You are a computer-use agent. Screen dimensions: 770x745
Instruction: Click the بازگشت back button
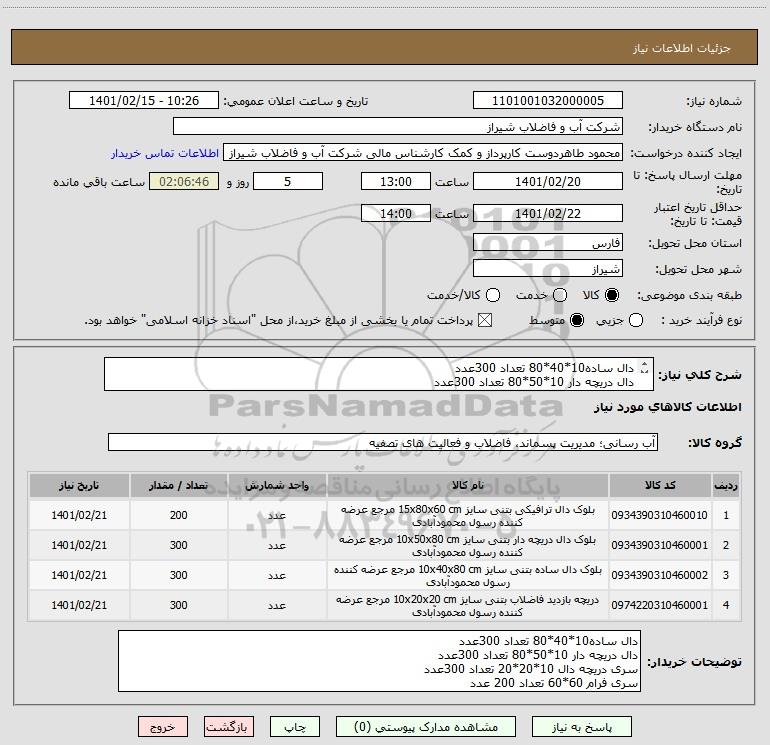229,726
